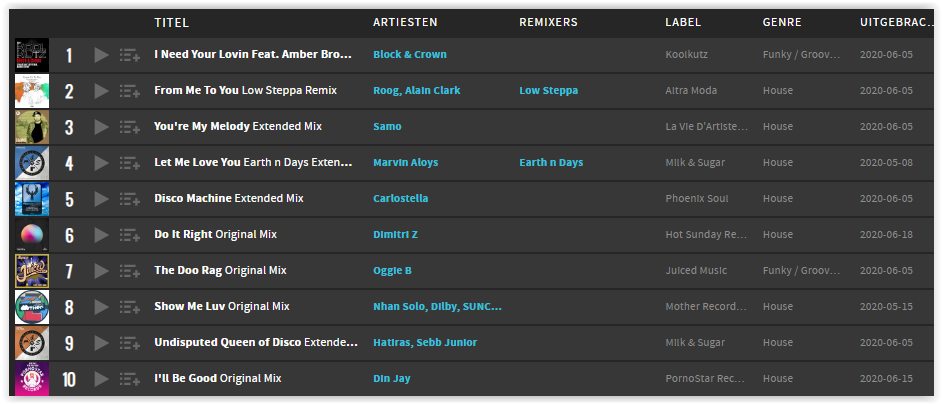Open remixer Low Steppa link
Viewport: 942px width, 404px height.
coord(548,90)
